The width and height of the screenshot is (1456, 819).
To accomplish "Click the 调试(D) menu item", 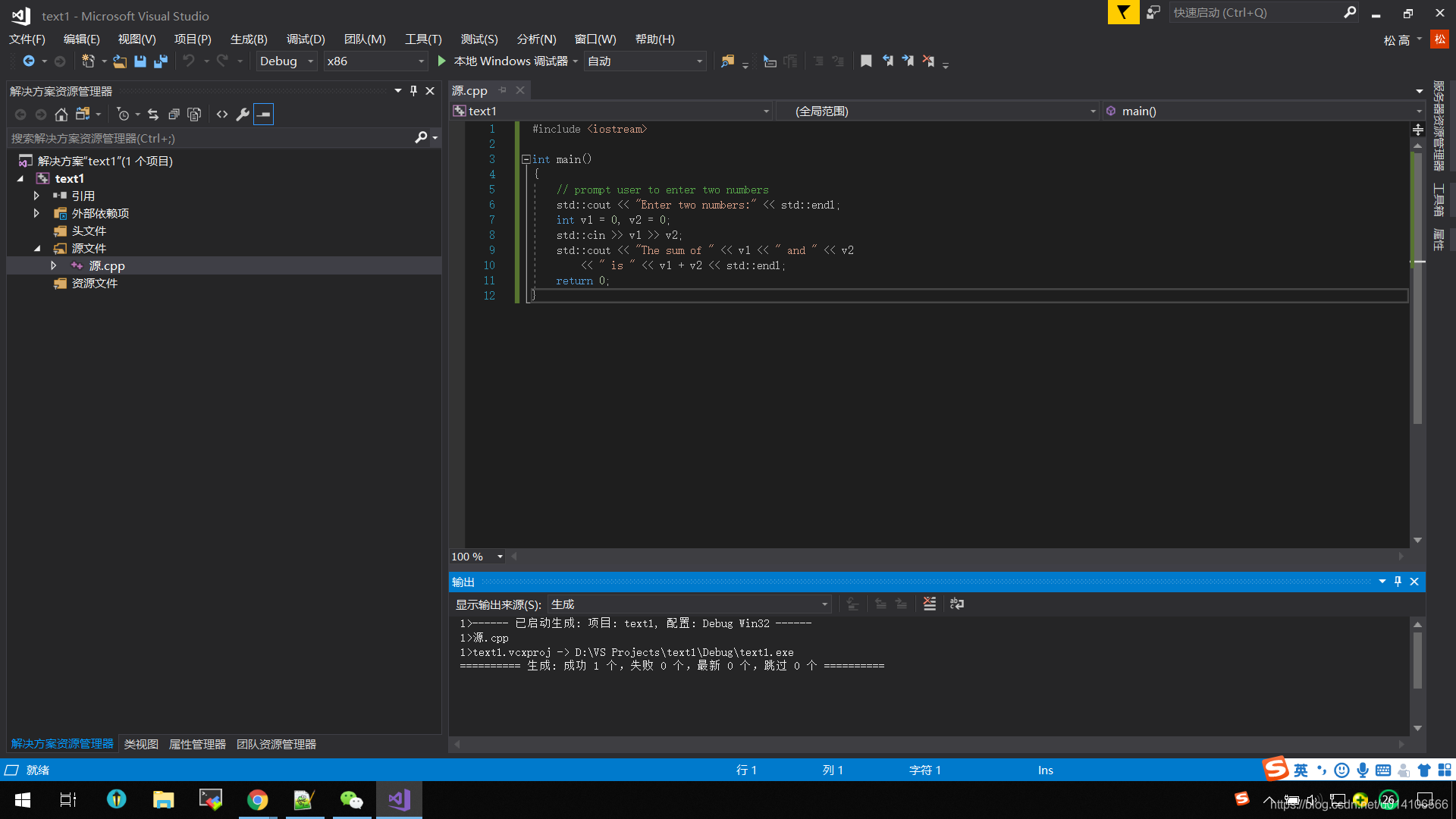I will [x=305, y=38].
